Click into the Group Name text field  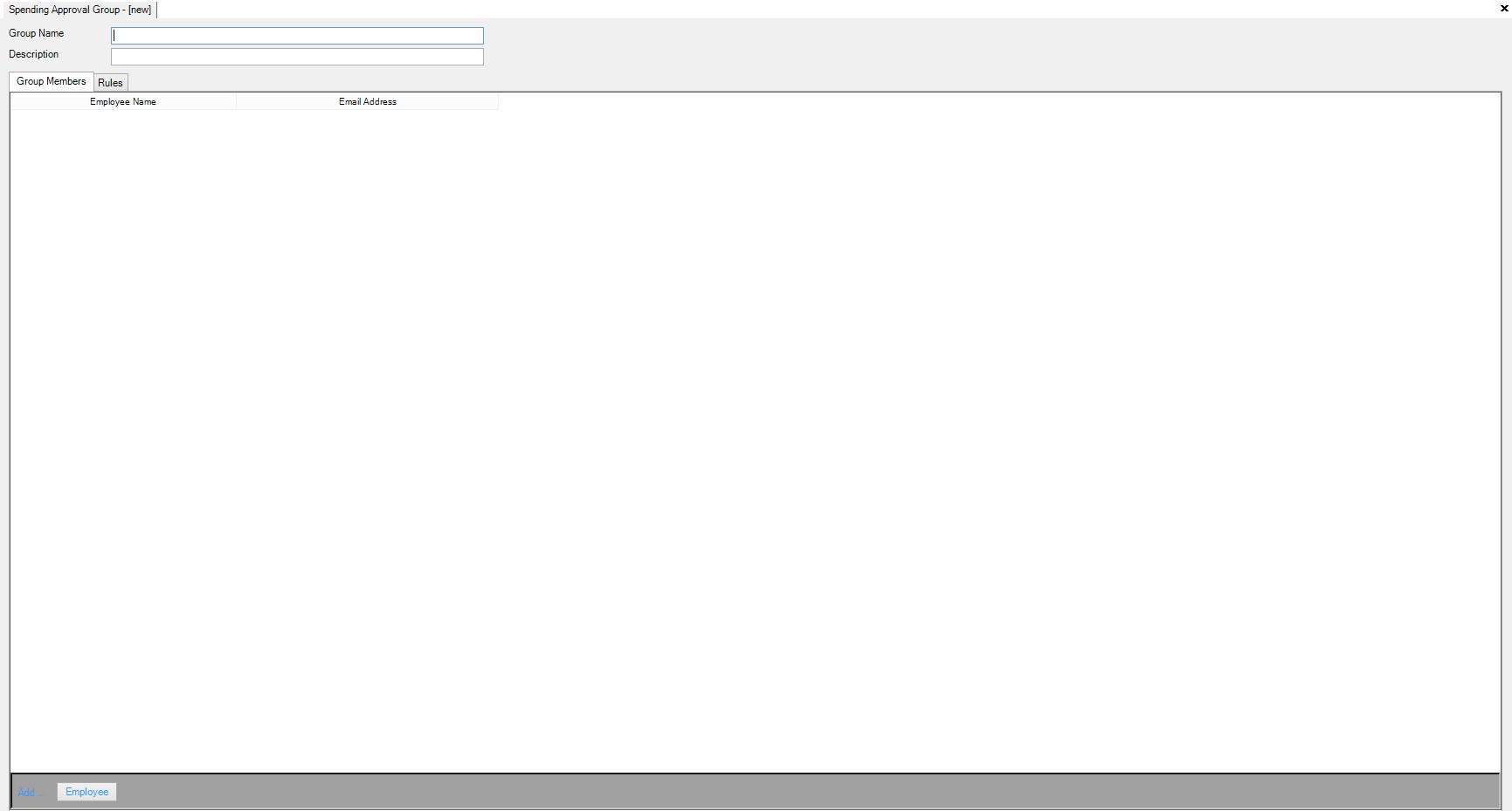297,36
